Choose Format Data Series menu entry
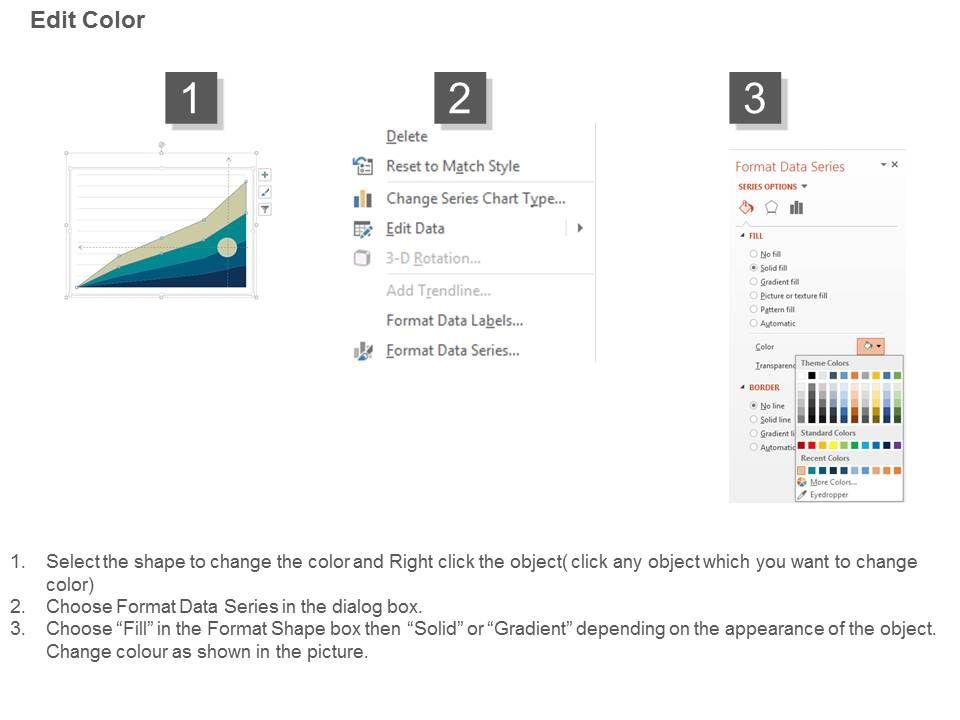 click(452, 350)
